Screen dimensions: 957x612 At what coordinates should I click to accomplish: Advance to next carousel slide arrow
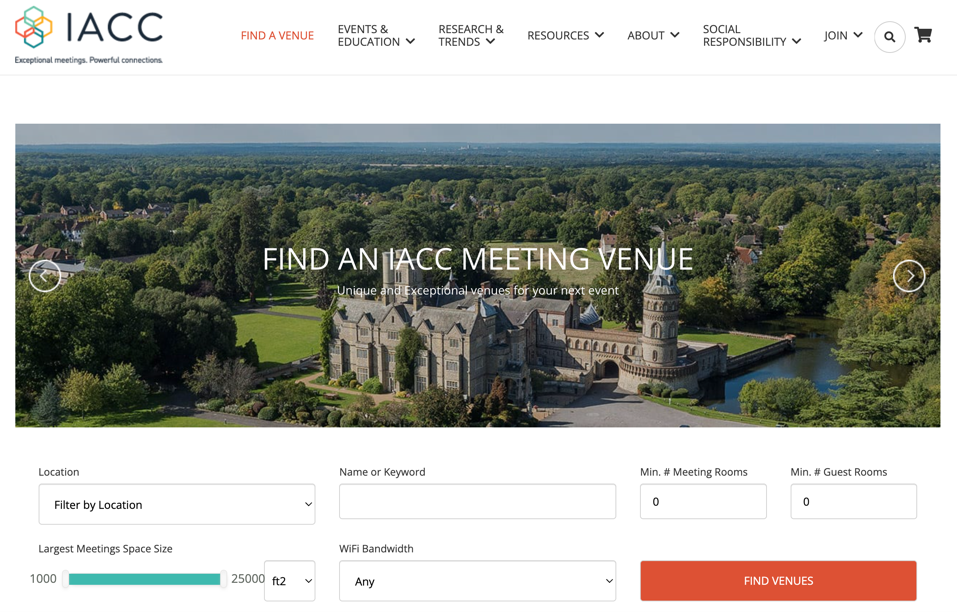(x=909, y=276)
